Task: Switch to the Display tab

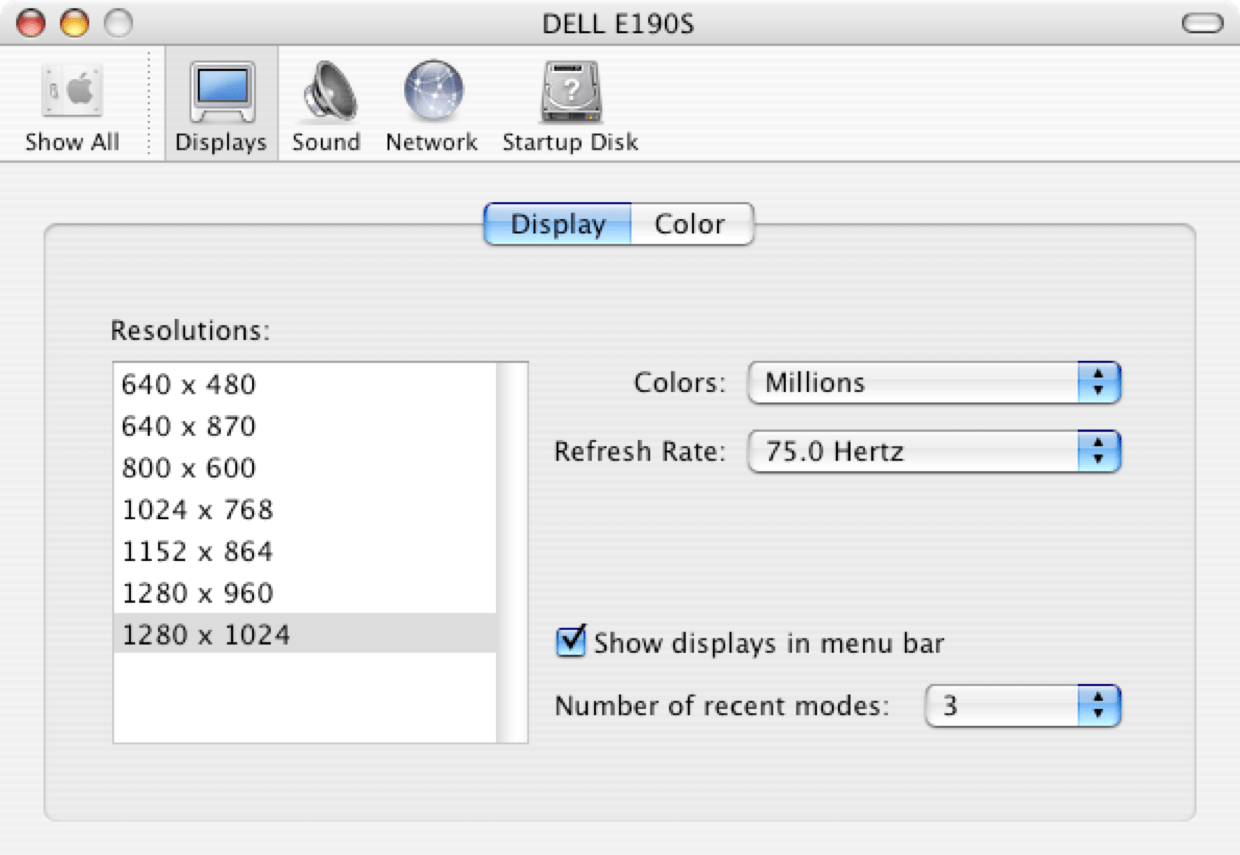Action: 558,224
